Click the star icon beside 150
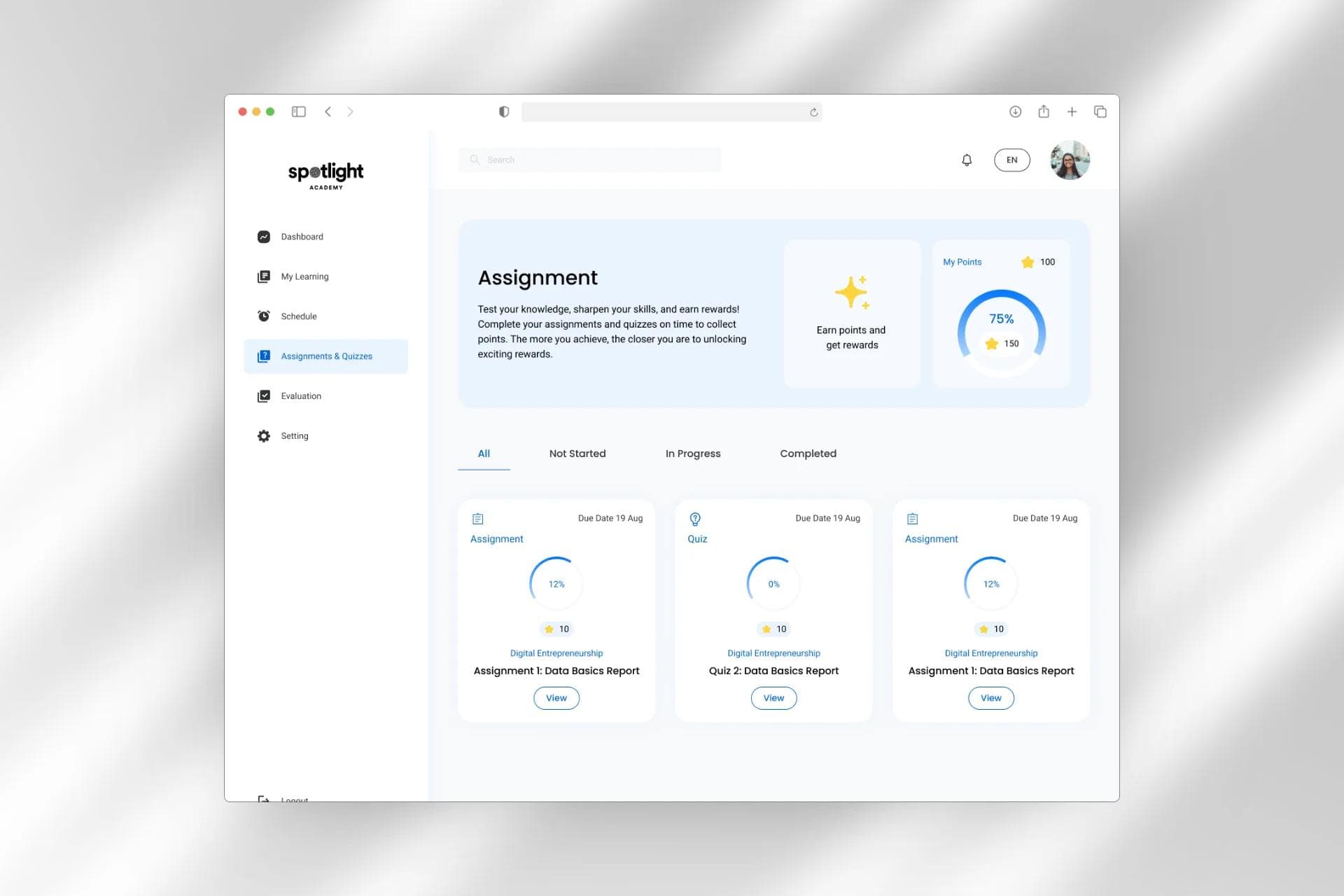The image size is (1344, 896). [992, 344]
